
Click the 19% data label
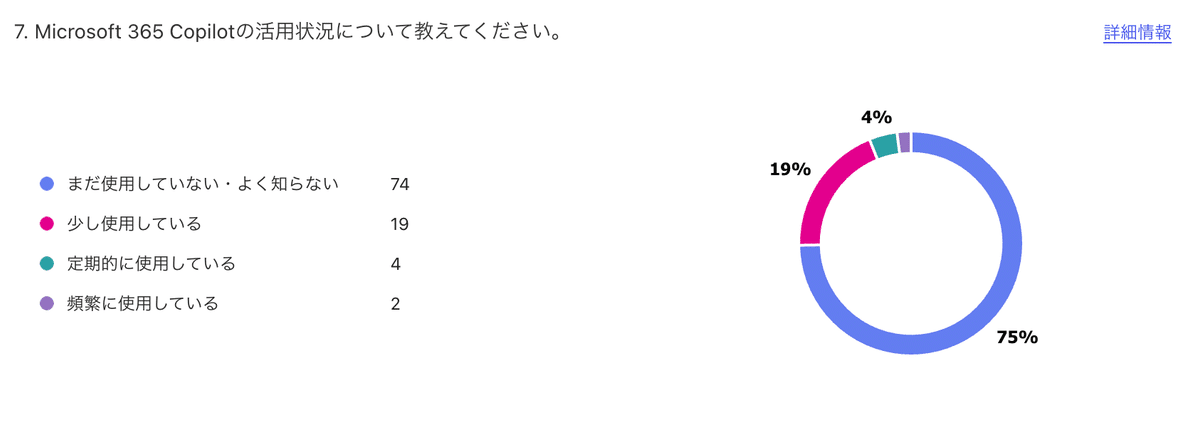point(789,169)
